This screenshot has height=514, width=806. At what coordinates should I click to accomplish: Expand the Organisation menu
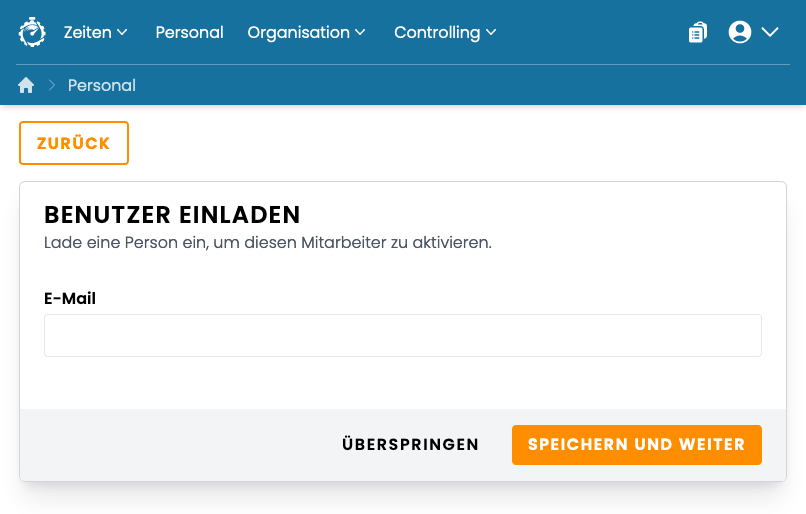306,32
